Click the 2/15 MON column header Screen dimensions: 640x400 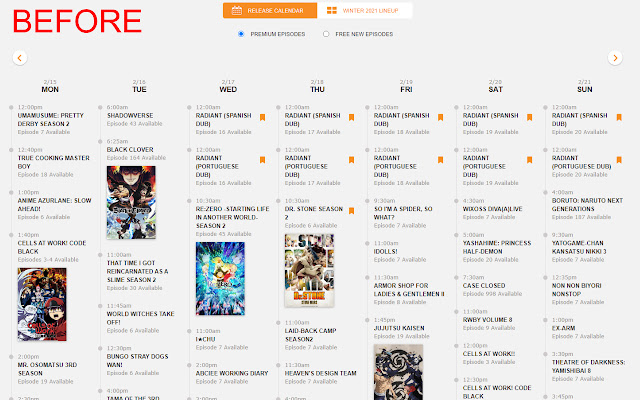(x=50, y=86)
